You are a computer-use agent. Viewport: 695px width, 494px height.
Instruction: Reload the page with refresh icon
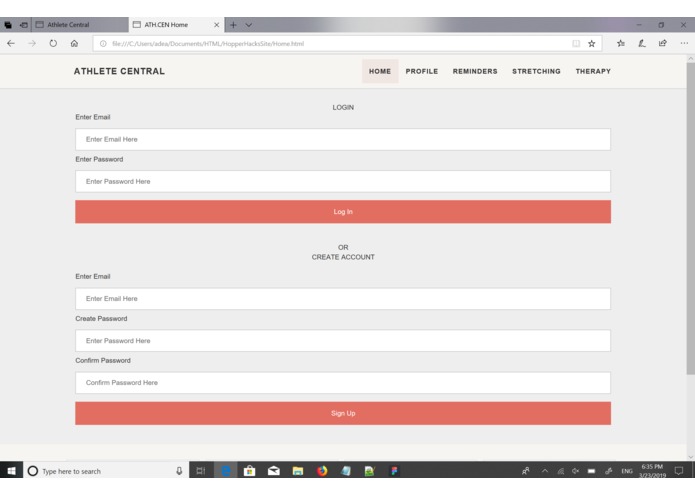click(53, 43)
